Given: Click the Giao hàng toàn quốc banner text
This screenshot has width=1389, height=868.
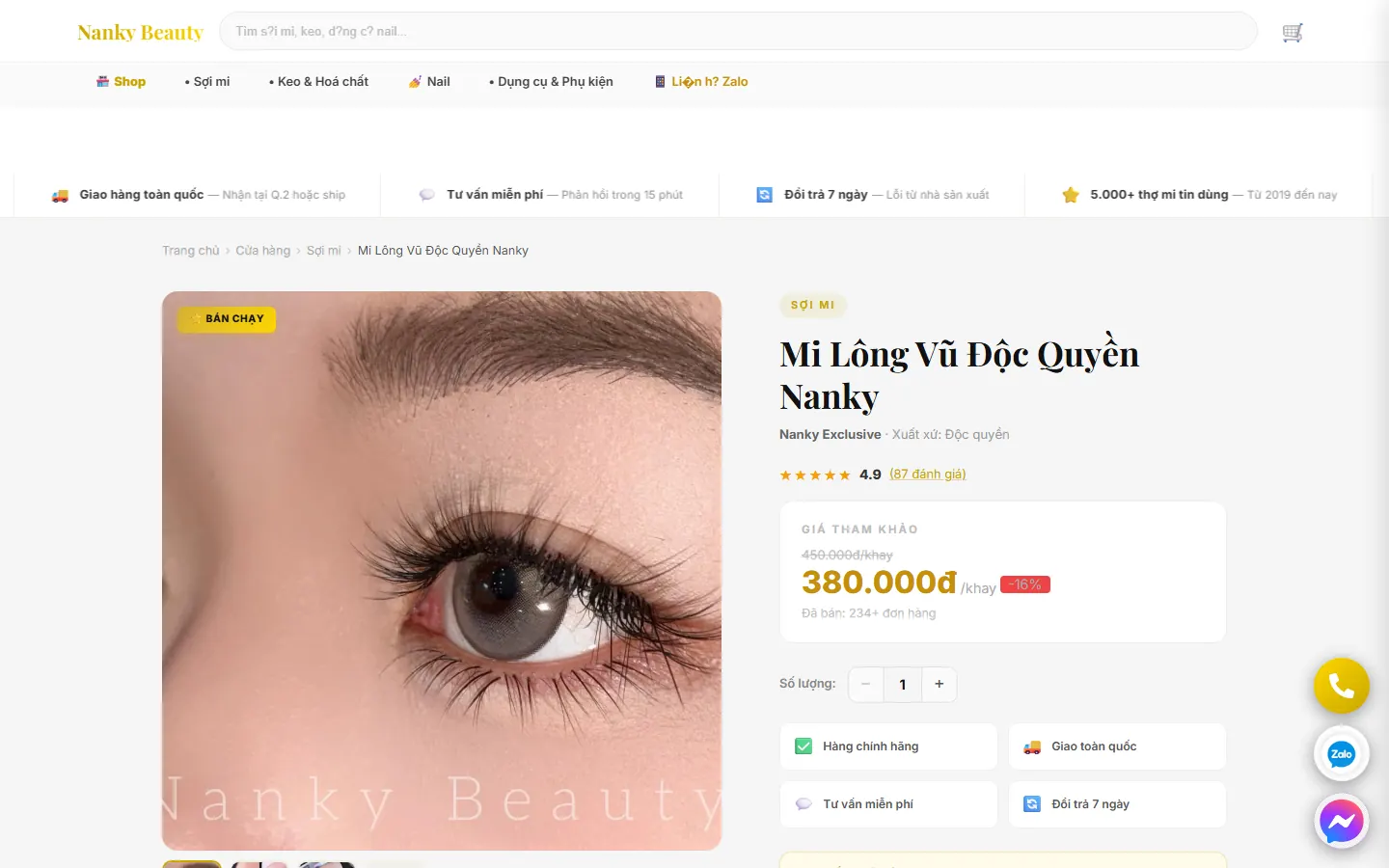Looking at the screenshot, I should [x=142, y=195].
